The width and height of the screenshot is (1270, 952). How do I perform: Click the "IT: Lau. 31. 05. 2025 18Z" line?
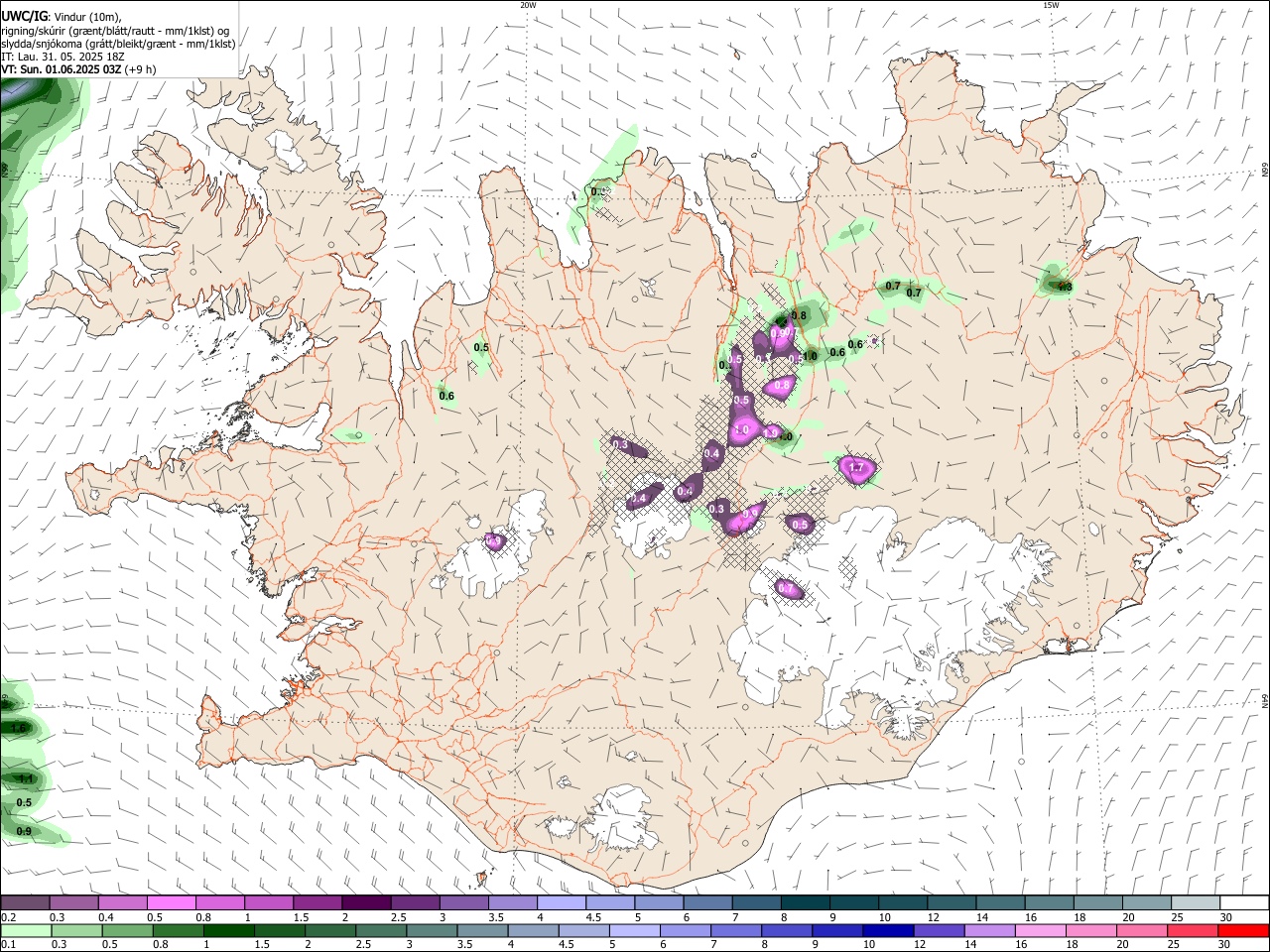63,57
